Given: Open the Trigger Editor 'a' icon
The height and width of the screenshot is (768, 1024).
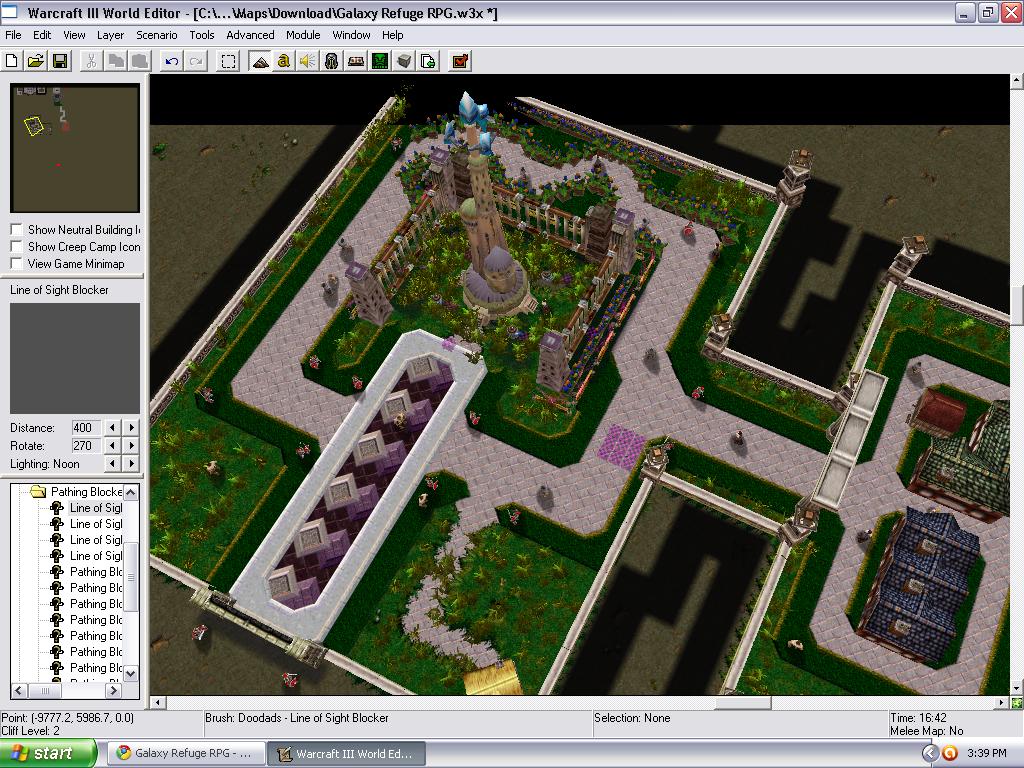Looking at the screenshot, I should point(283,61).
